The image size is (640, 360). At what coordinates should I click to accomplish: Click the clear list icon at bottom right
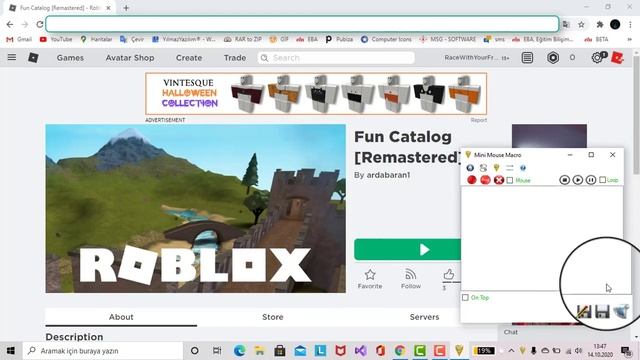(621, 311)
